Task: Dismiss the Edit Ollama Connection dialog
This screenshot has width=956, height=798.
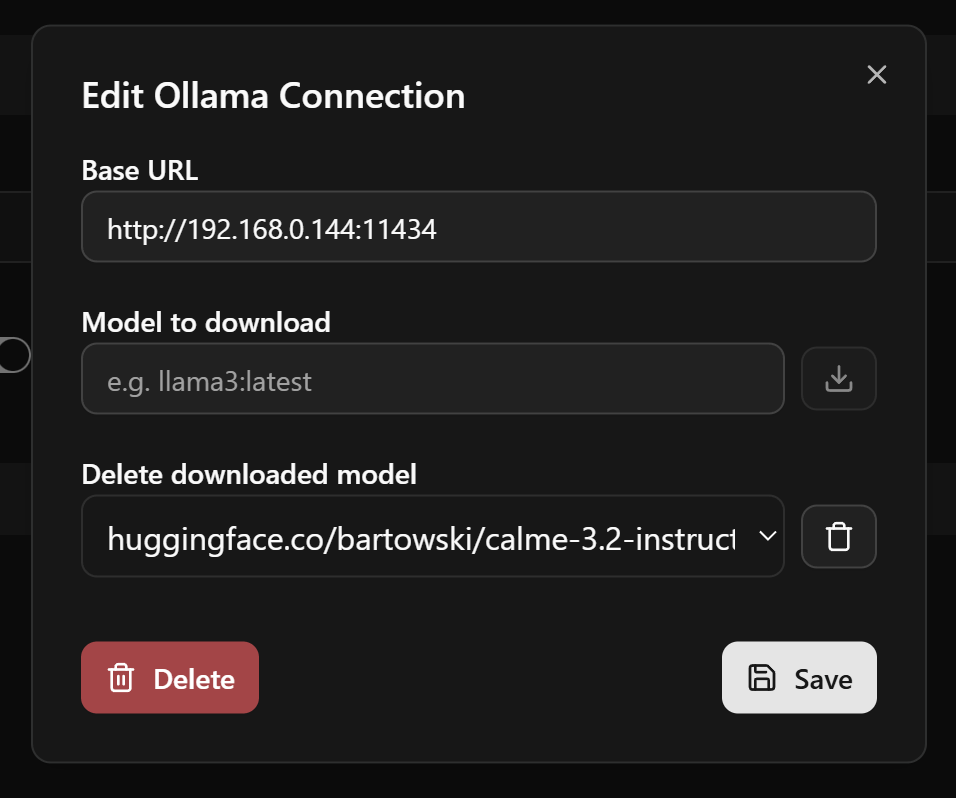Action: coord(876,75)
